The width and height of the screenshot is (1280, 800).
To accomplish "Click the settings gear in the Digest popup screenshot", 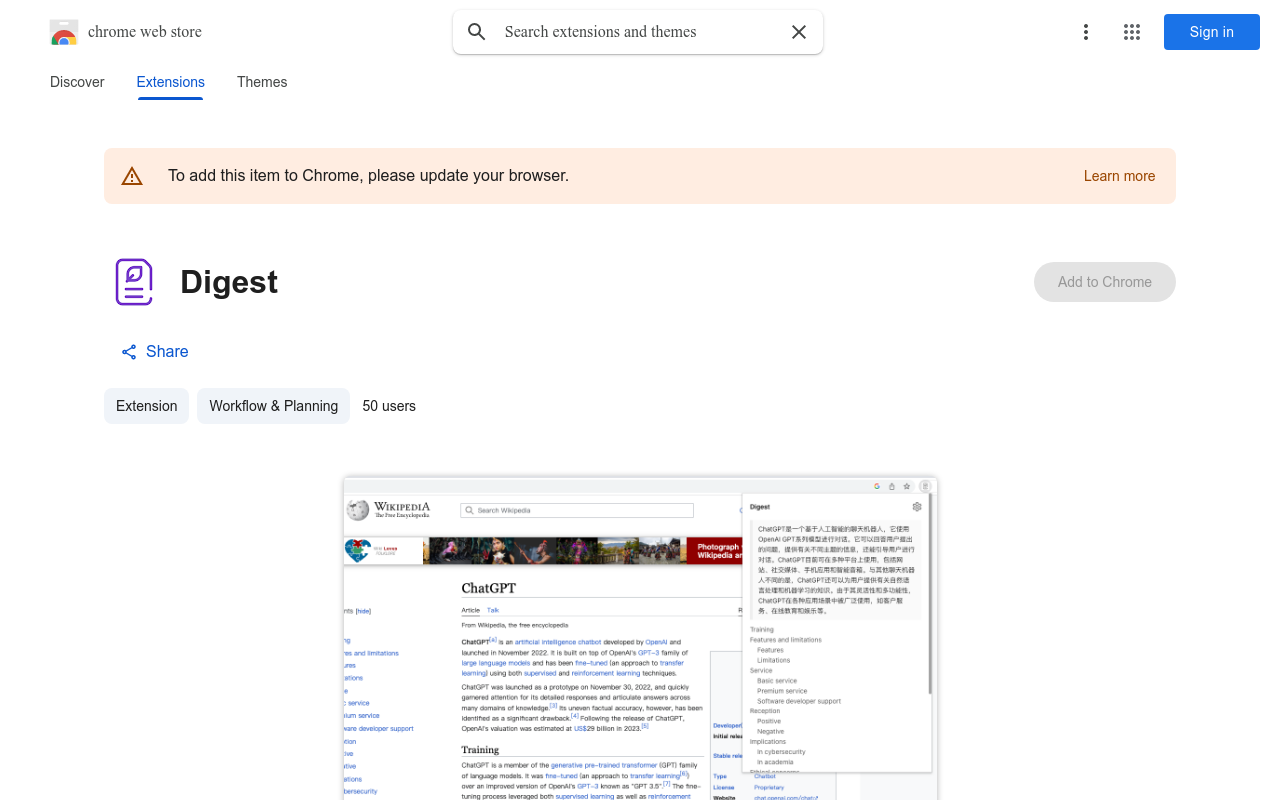I will (917, 507).
